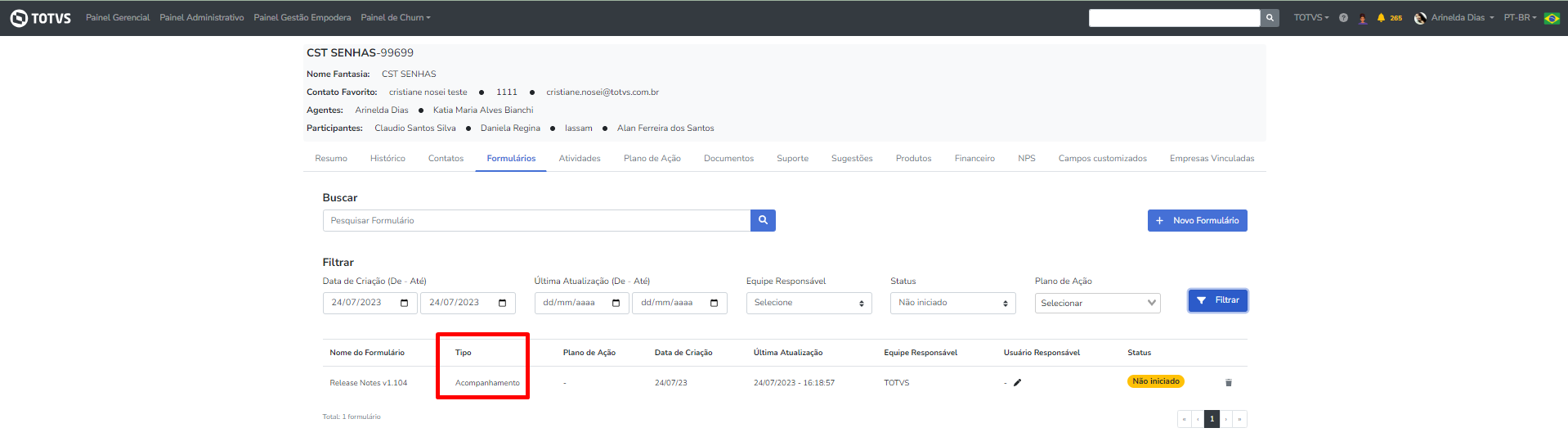
Task: Switch to the Atividades tab
Action: (x=580, y=159)
